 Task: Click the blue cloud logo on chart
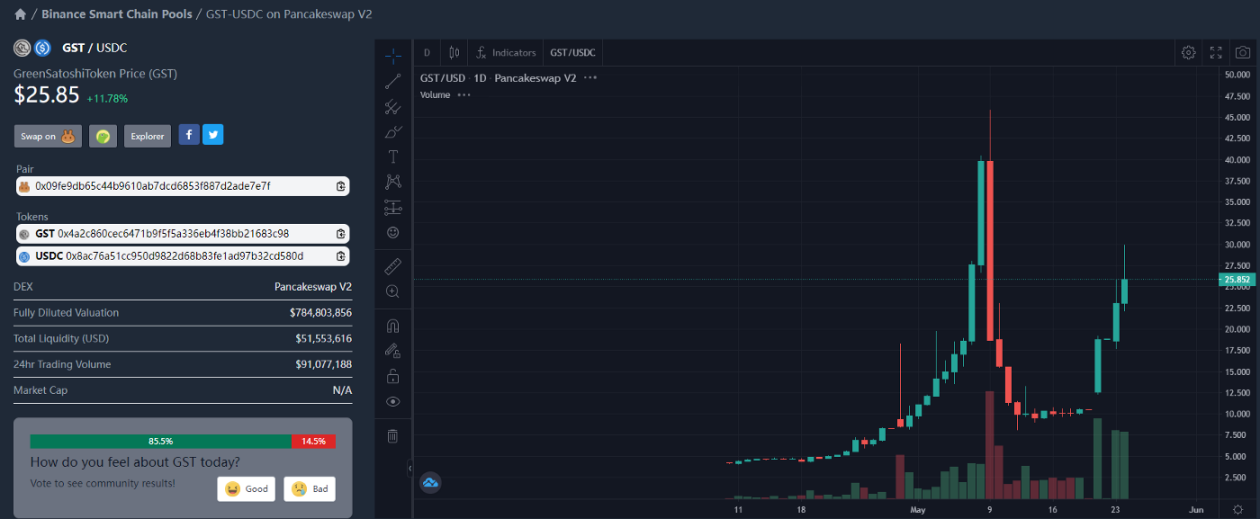tap(431, 482)
